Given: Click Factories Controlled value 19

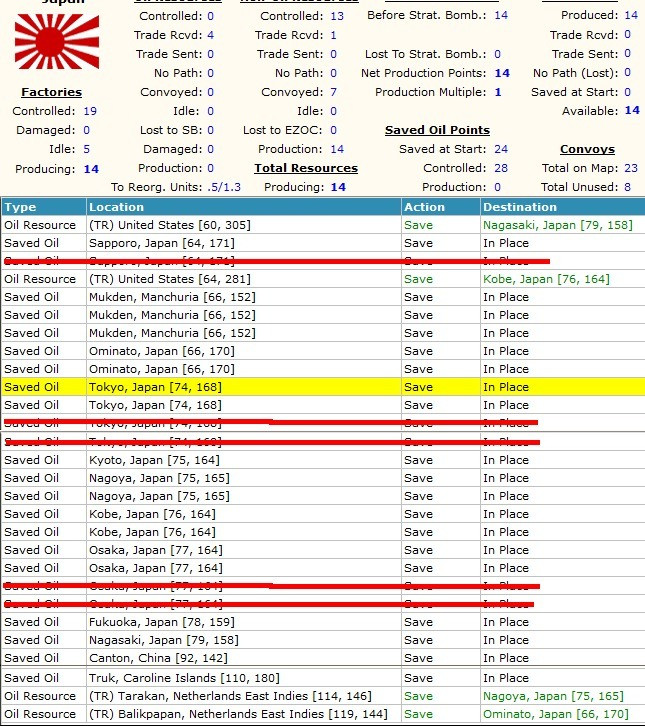Looking at the screenshot, I should click(90, 111).
